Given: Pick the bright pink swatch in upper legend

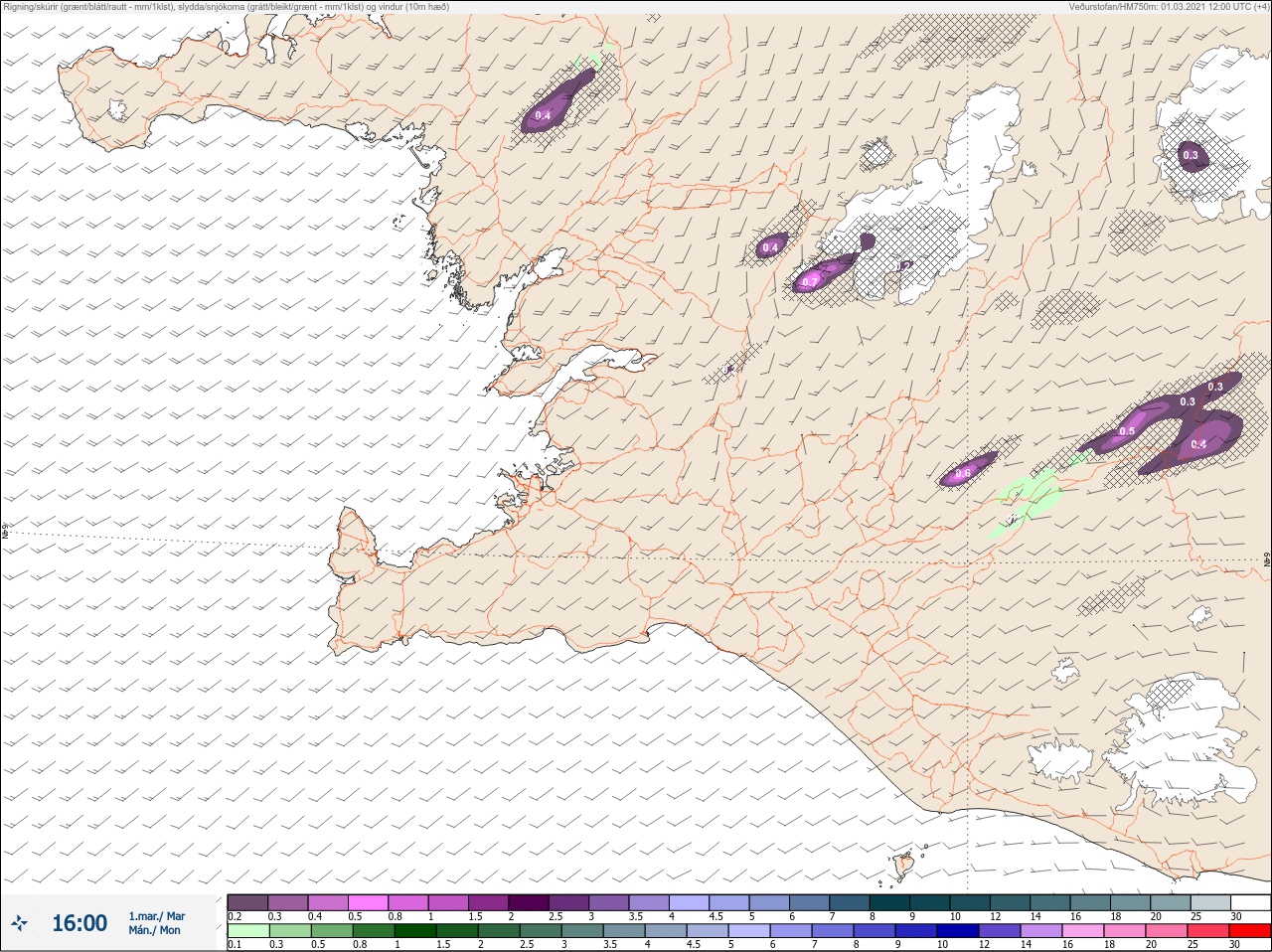Looking at the screenshot, I should point(368,902).
